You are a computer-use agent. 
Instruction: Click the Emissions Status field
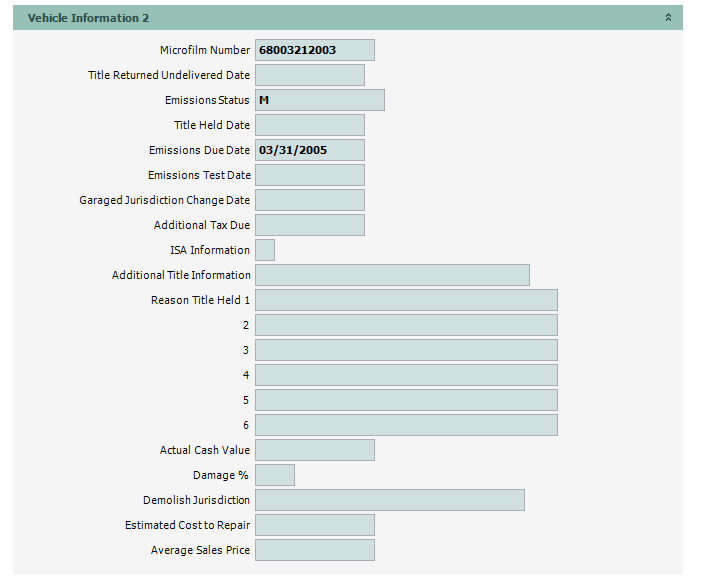coord(319,100)
